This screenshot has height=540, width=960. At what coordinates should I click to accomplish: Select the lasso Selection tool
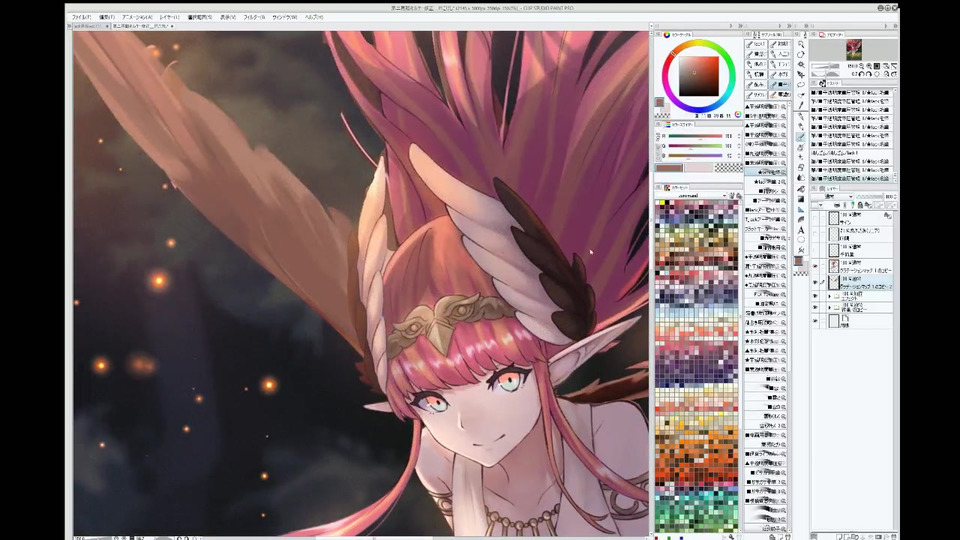point(801,84)
